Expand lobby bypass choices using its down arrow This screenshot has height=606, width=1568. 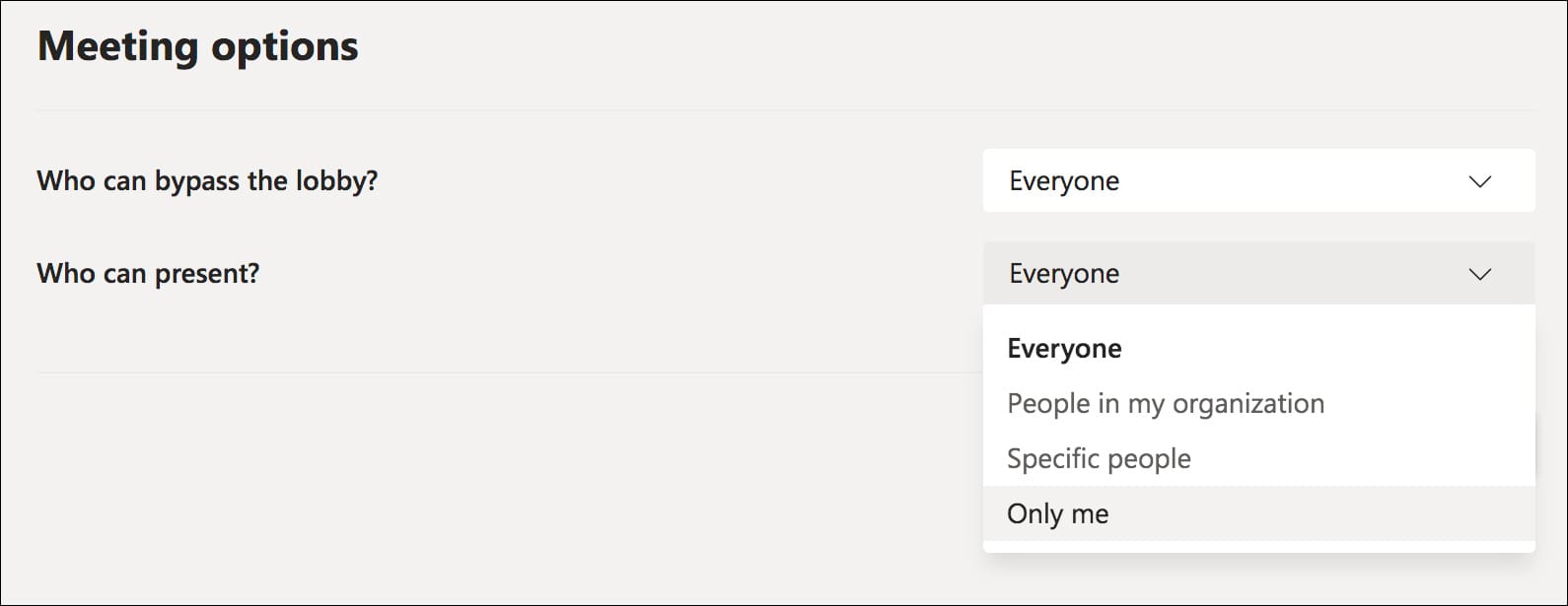[x=1479, y=181]
